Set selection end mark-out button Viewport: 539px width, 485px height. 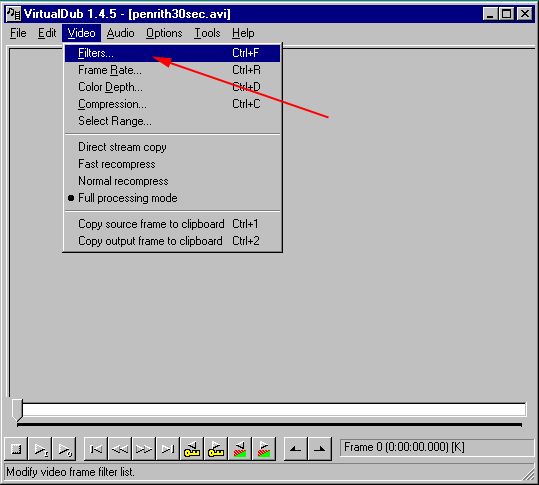[x=320, y=449]
